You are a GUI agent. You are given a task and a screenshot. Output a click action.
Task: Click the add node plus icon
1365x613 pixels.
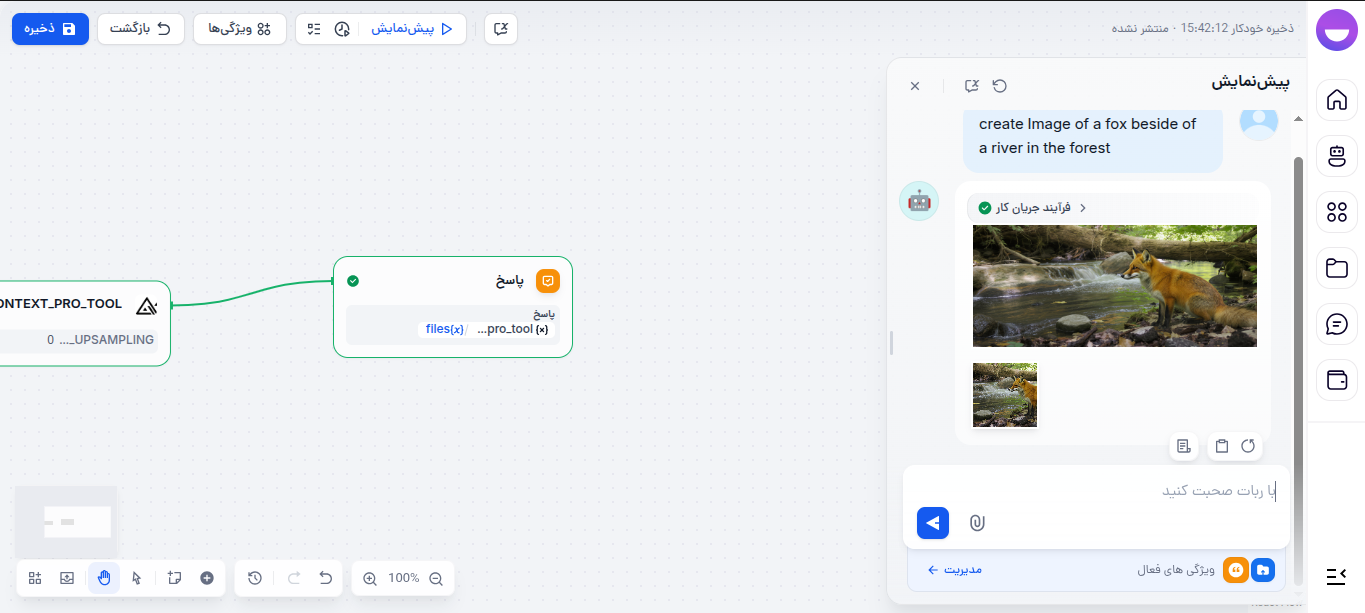(207, 578)
